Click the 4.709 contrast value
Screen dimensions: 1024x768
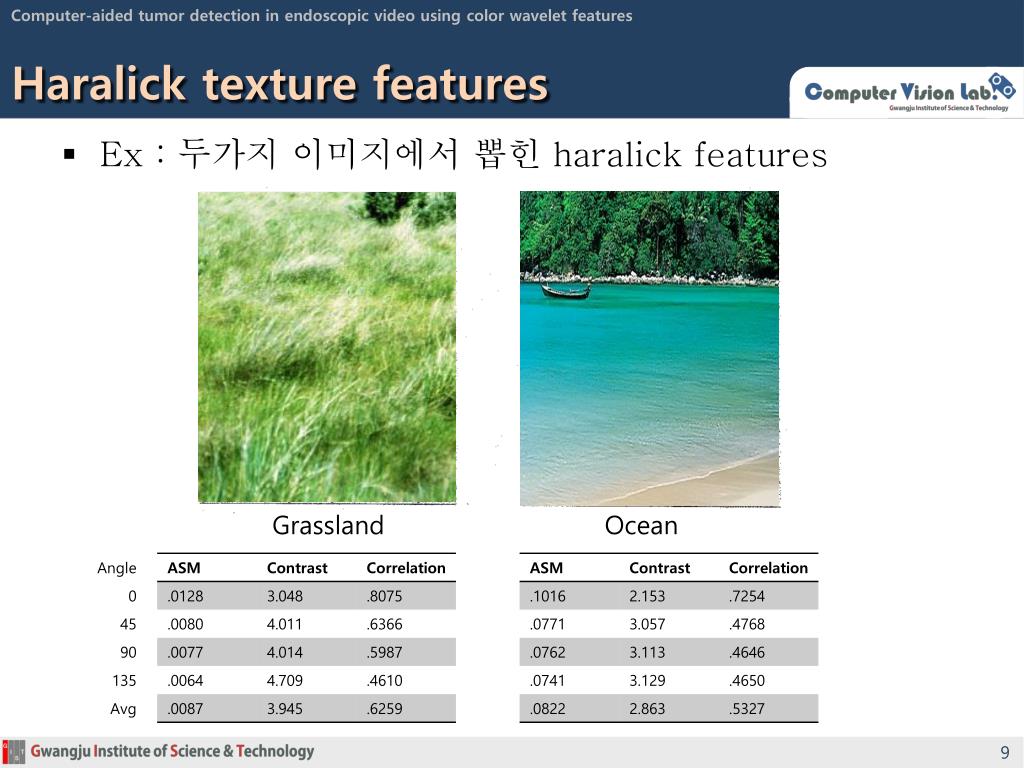click(285, 680)
